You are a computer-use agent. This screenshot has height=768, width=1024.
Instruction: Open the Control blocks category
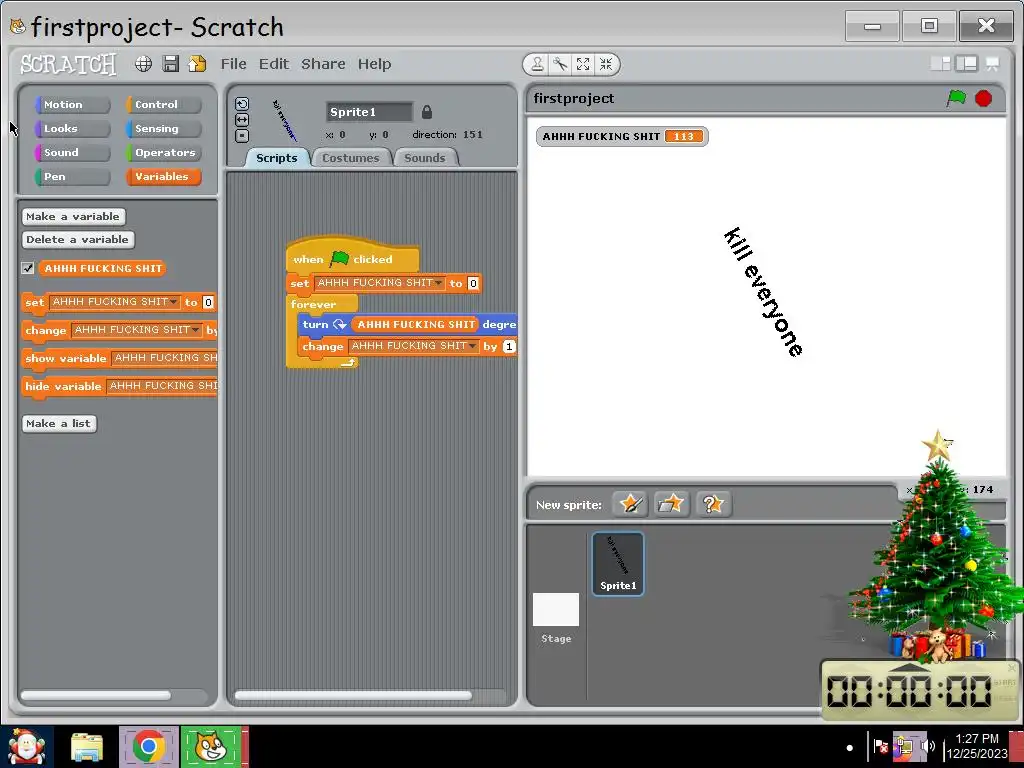(x=163, y=104)
